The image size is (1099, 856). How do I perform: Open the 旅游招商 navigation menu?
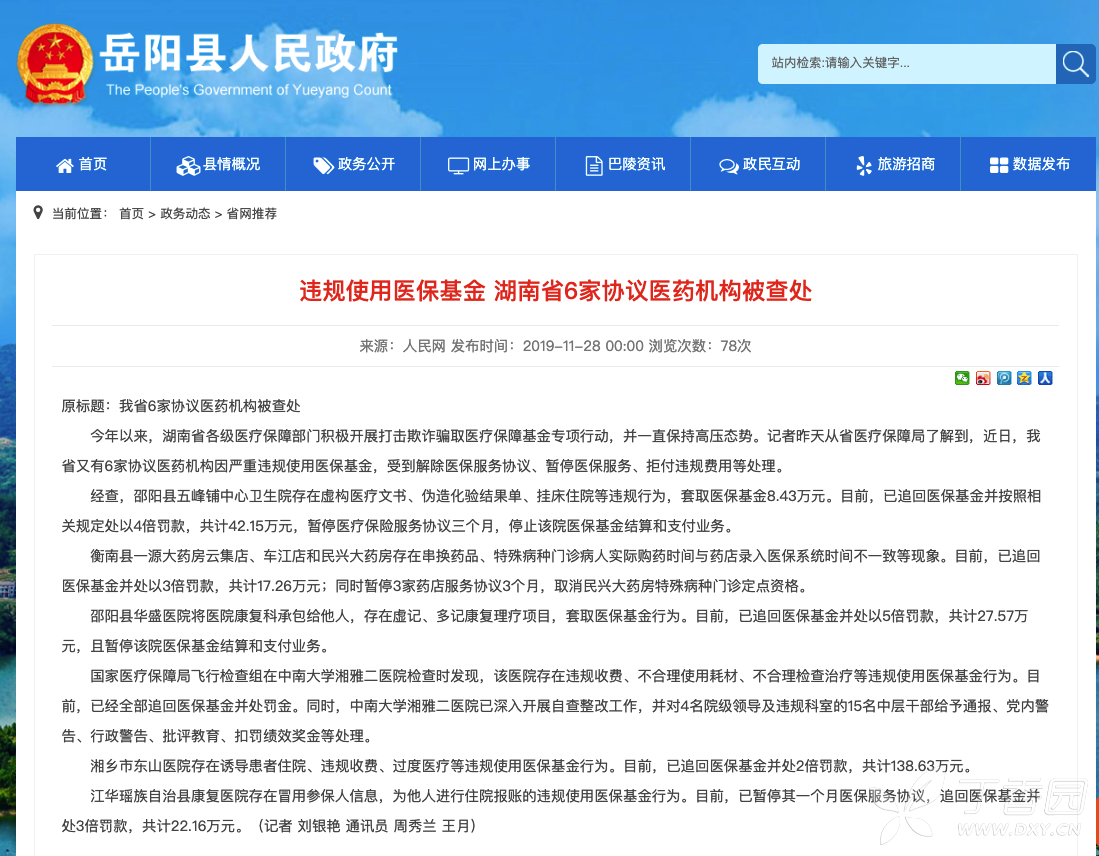click(x=893, y=164)
